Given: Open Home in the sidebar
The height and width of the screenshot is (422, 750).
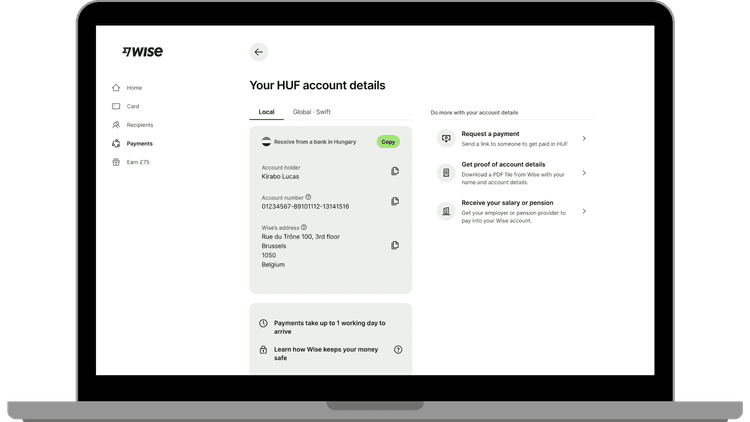Looking at the screenshot, I should pyautogui.click(x=134, y=88).
